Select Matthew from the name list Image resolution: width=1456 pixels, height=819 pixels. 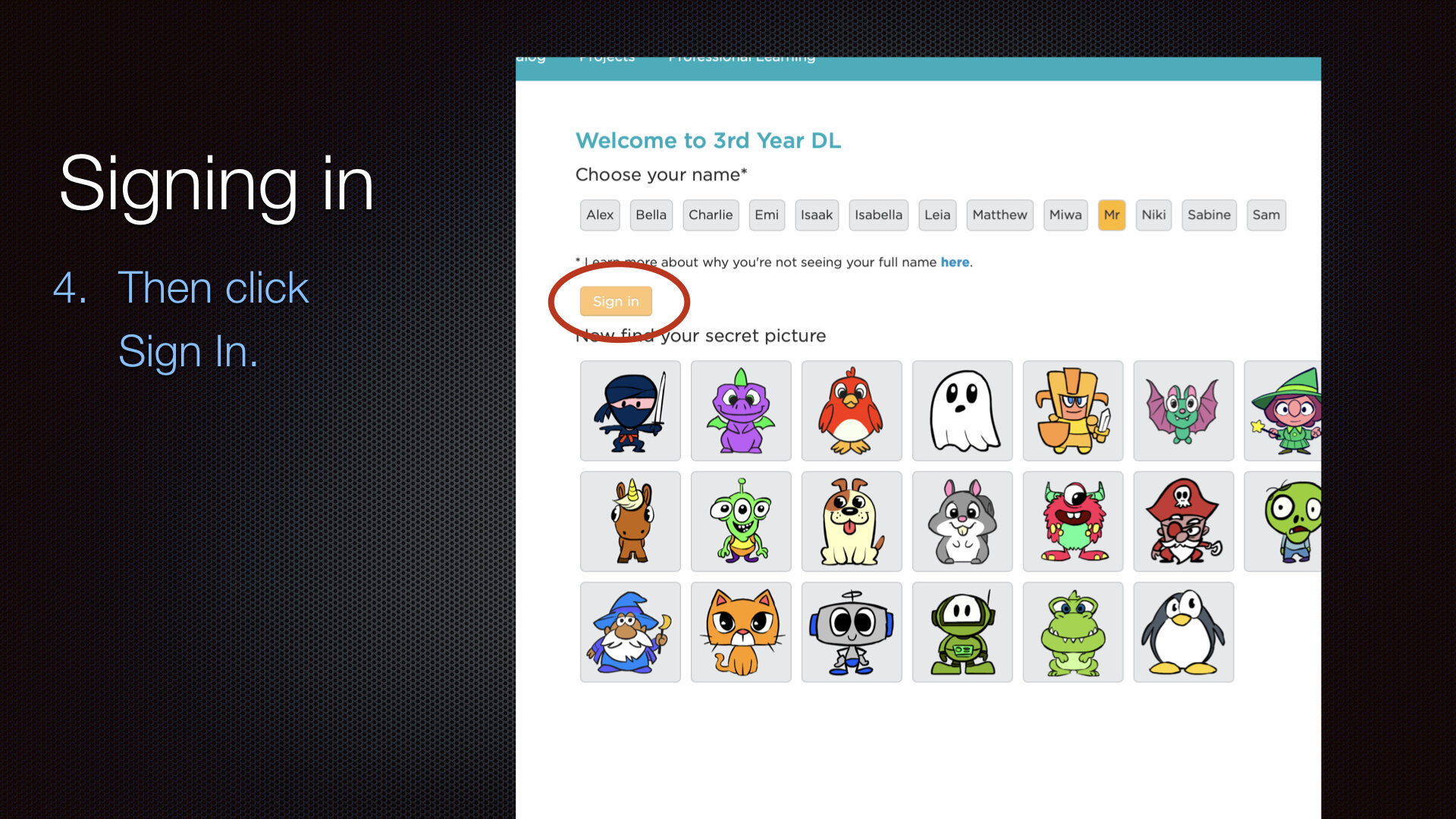click(x=999, y=215)
